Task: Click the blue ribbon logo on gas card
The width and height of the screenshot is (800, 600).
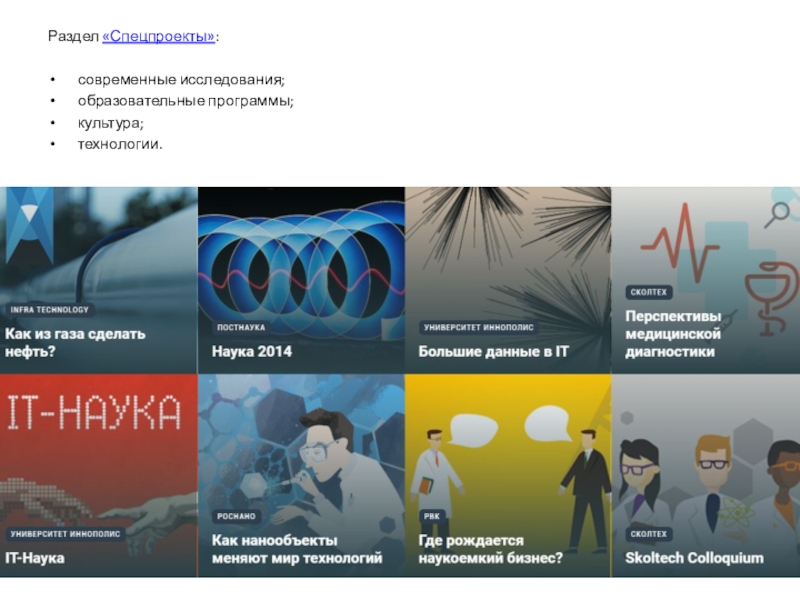Action: (29, 224)
